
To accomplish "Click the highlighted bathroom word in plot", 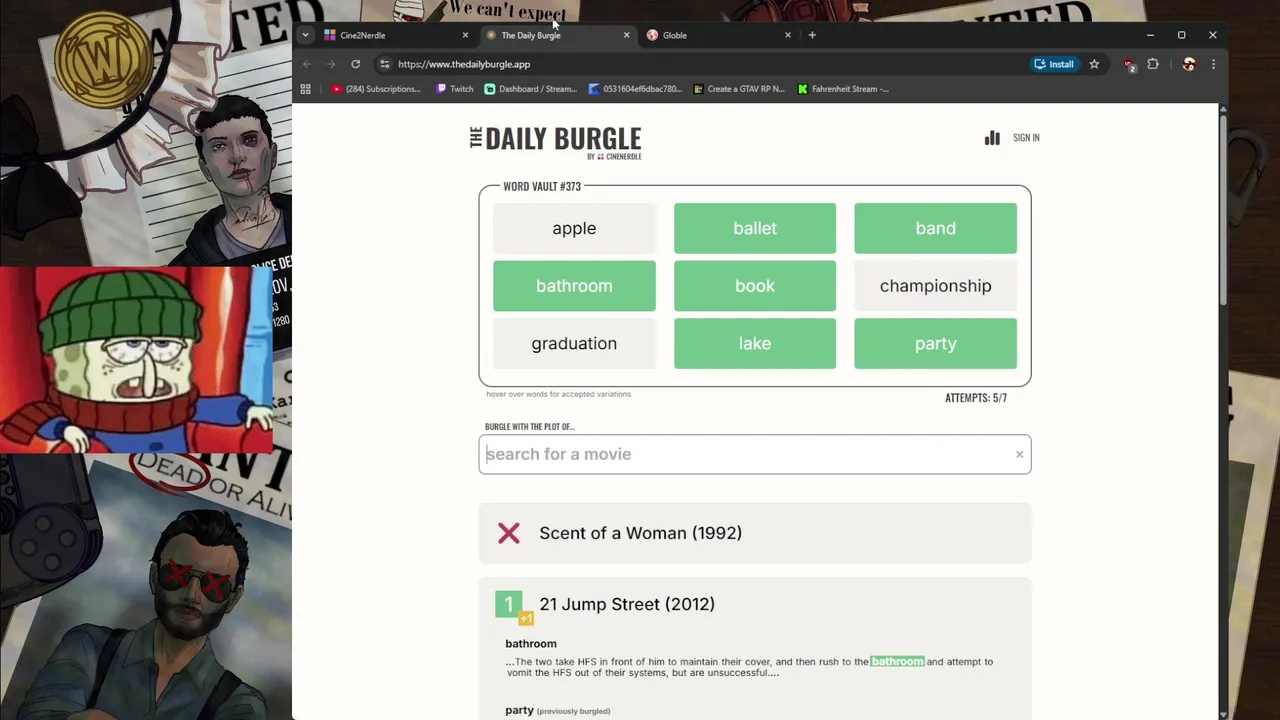I will pyautogui.click(x=897, y=661).
